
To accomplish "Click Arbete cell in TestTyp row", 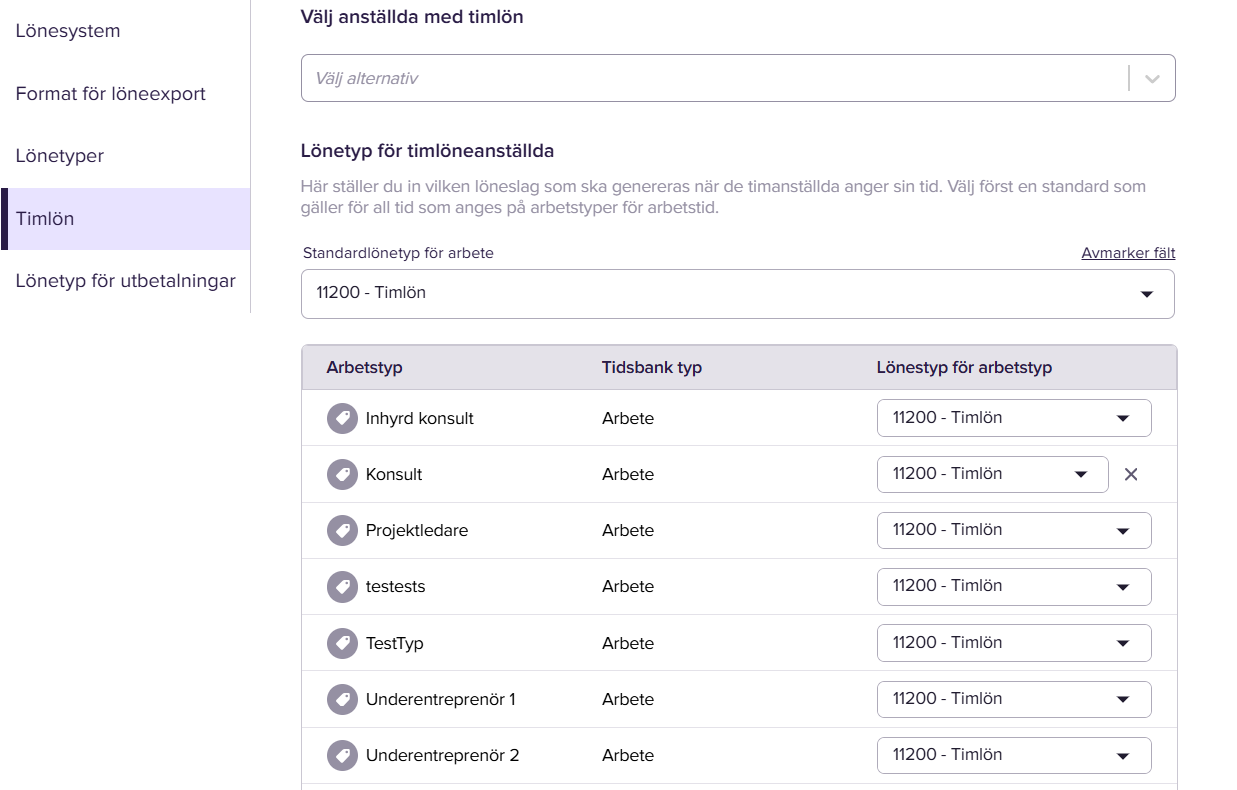I will tap(628, 643).
